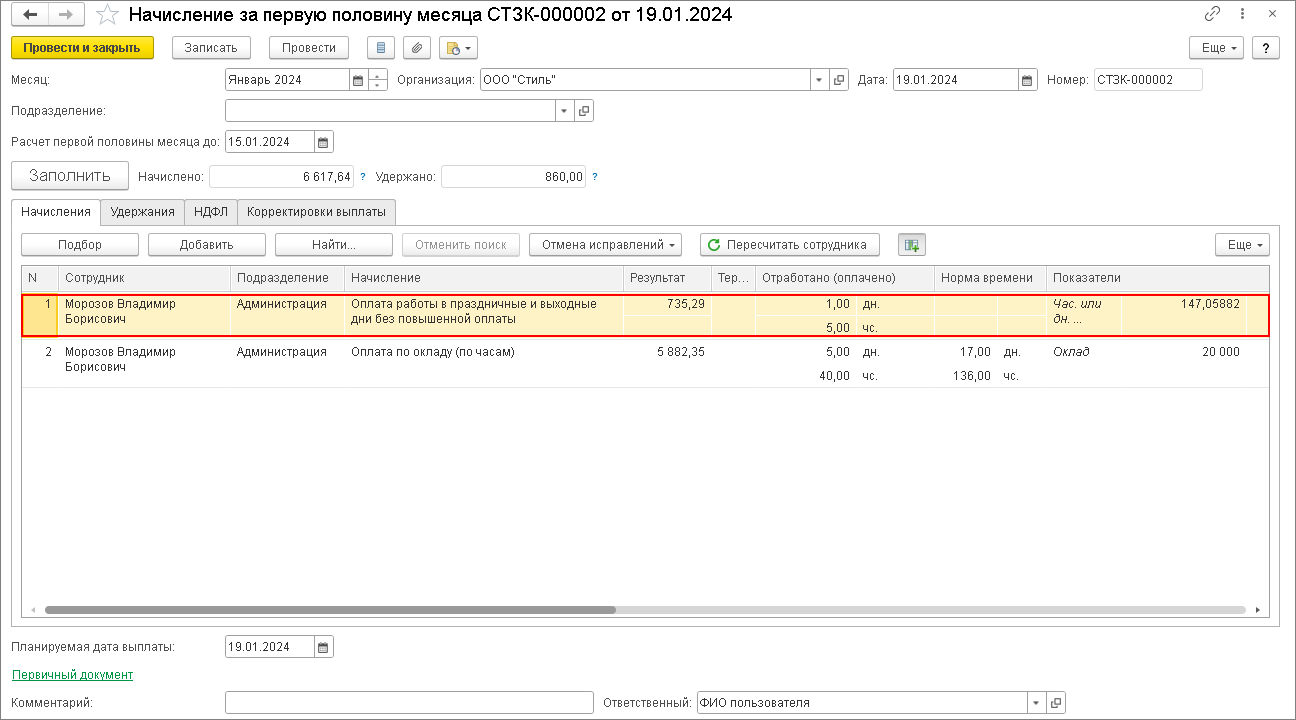Switch to the НДФЛ tab
The width and height of the screenshot is (1296, 720).
tap(211, 211)
